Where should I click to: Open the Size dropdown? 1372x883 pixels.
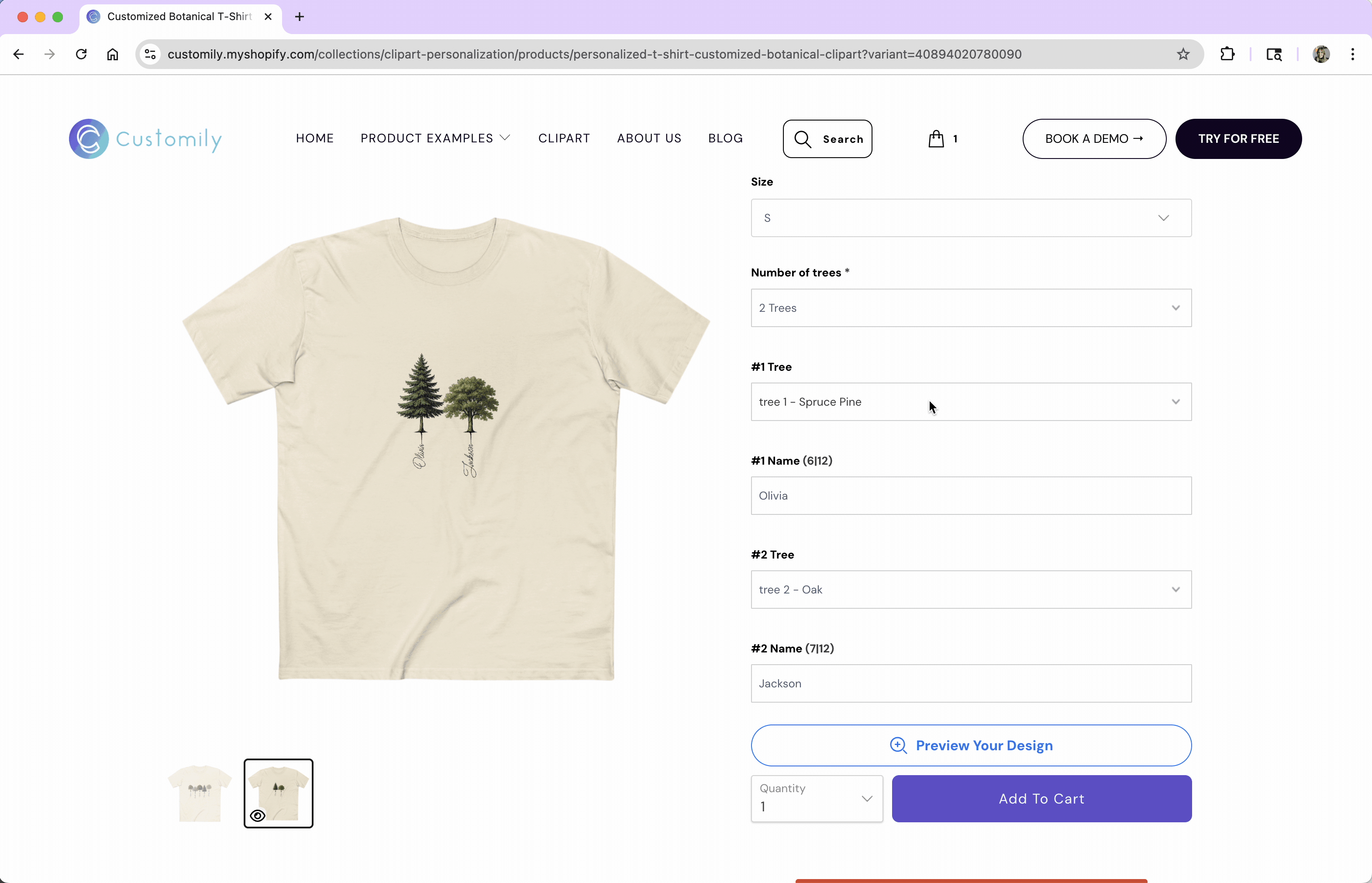coord(971,218)
